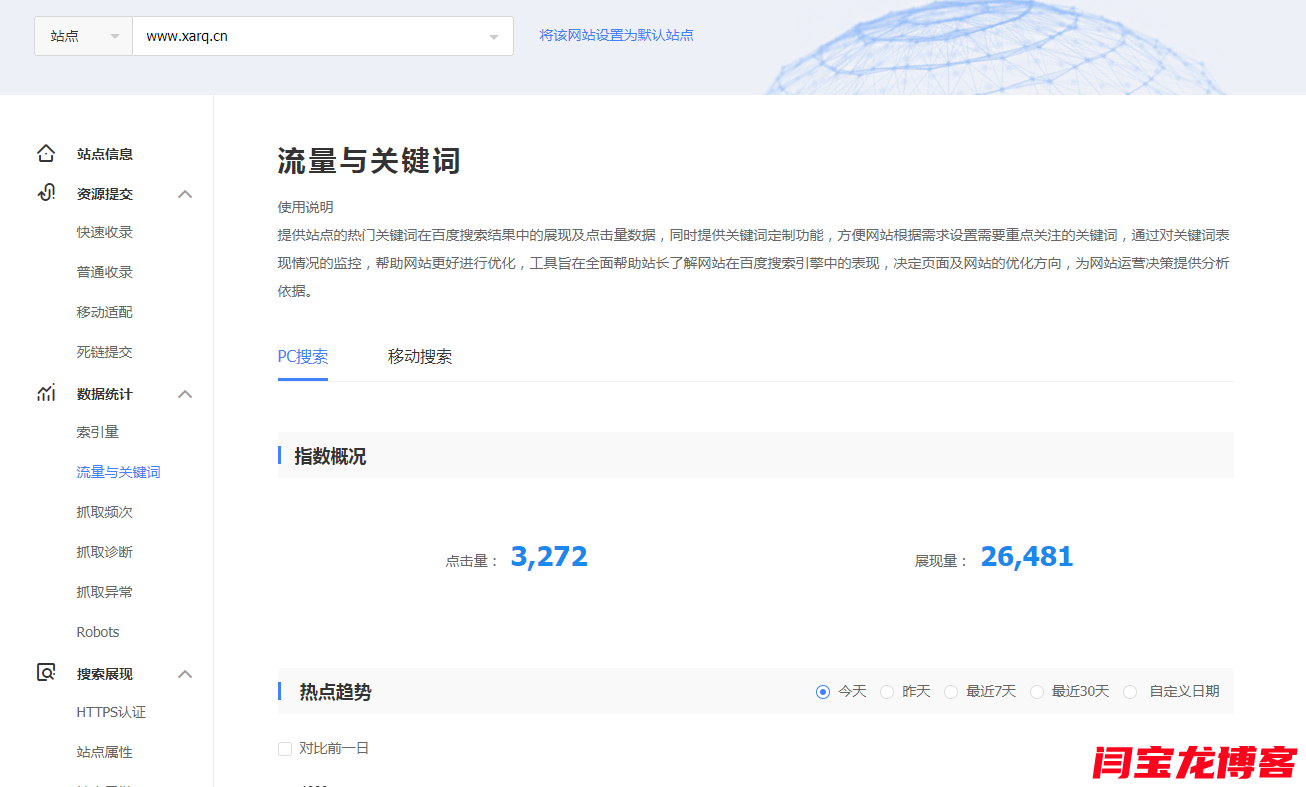
Task: Open 移动适配 page
Action: click(x=105, y=312)
